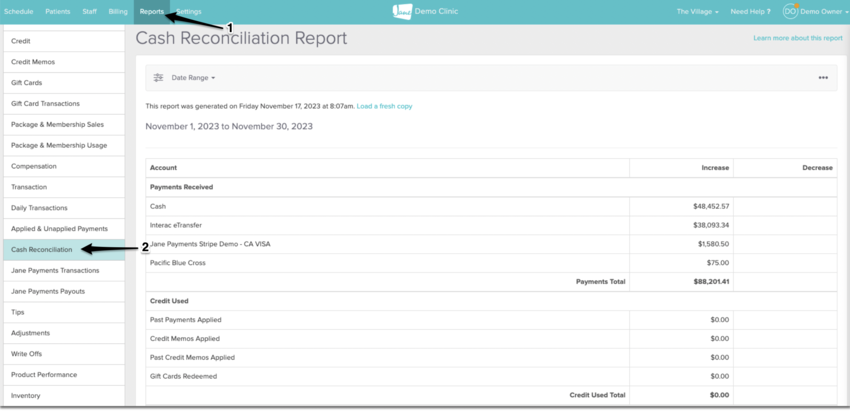This screenshot has width=850, height=411.
Task: Select Product Performance report
Action: pos(43,375)
